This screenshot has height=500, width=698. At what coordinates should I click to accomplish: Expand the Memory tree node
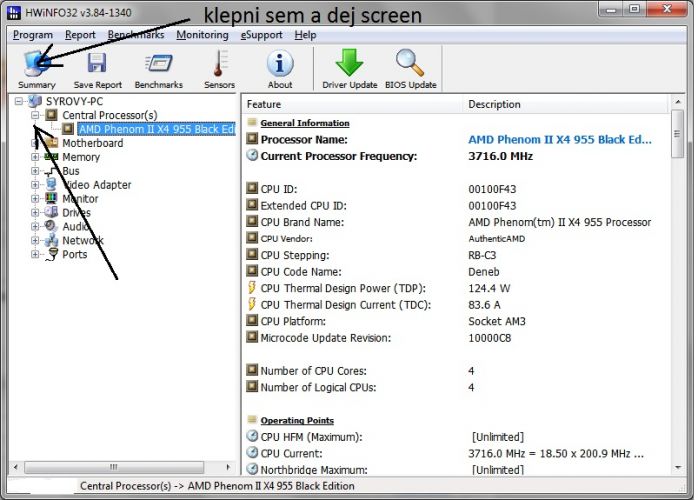tap(35, 157)
